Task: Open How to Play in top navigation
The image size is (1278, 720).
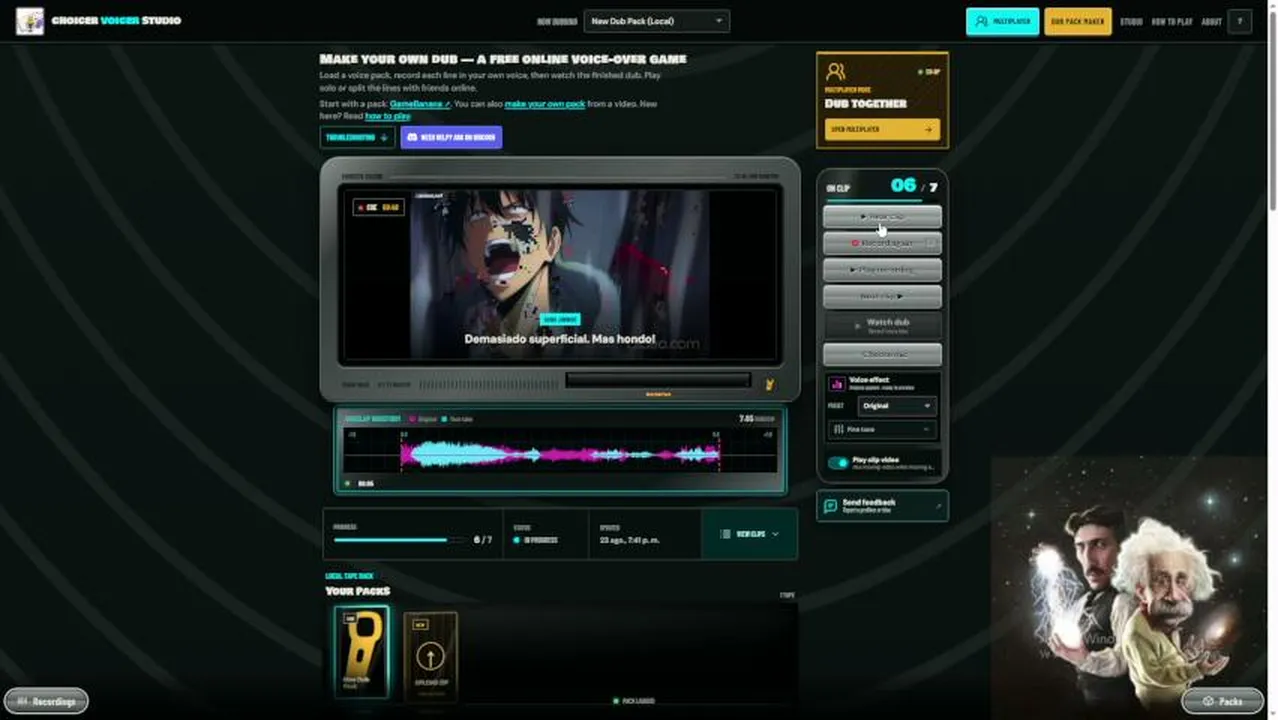Action: (x=1172, y=21)
